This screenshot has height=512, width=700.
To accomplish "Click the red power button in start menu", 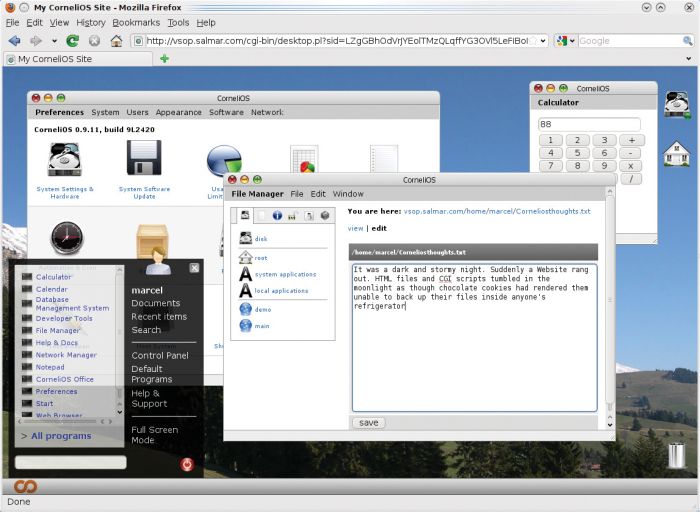I will 187,464.
